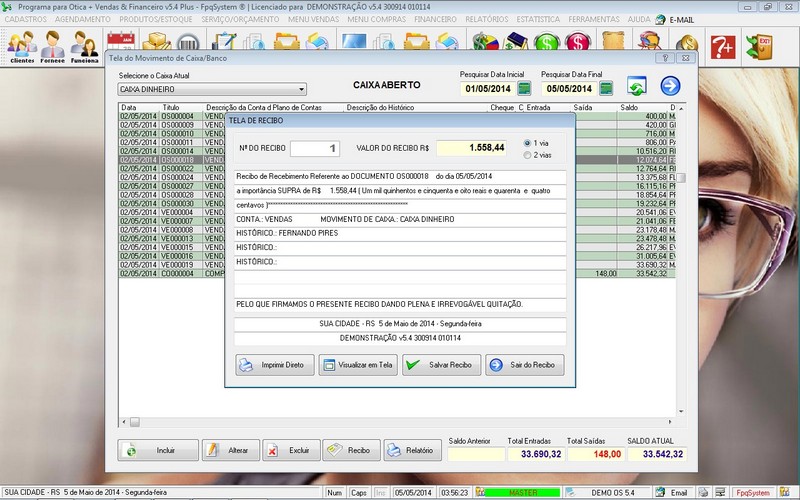Open calendar picker for Data Final
800x500 pixels.
click(x=606, y=88)
